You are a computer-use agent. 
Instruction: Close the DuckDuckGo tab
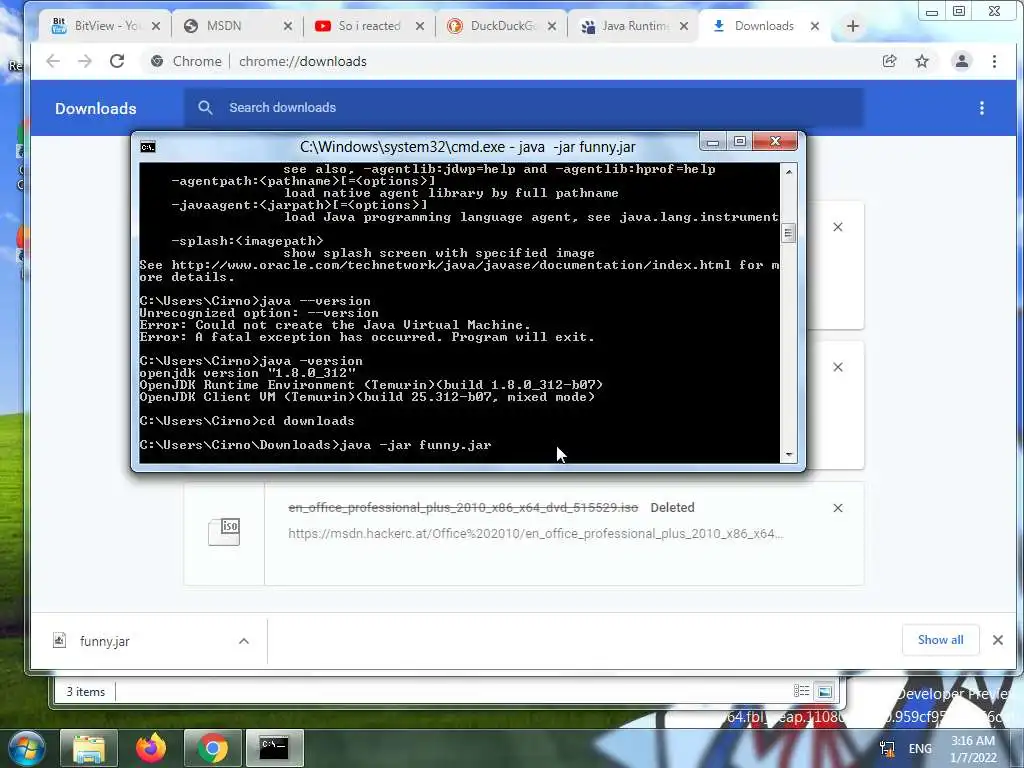tap(552, 26)
